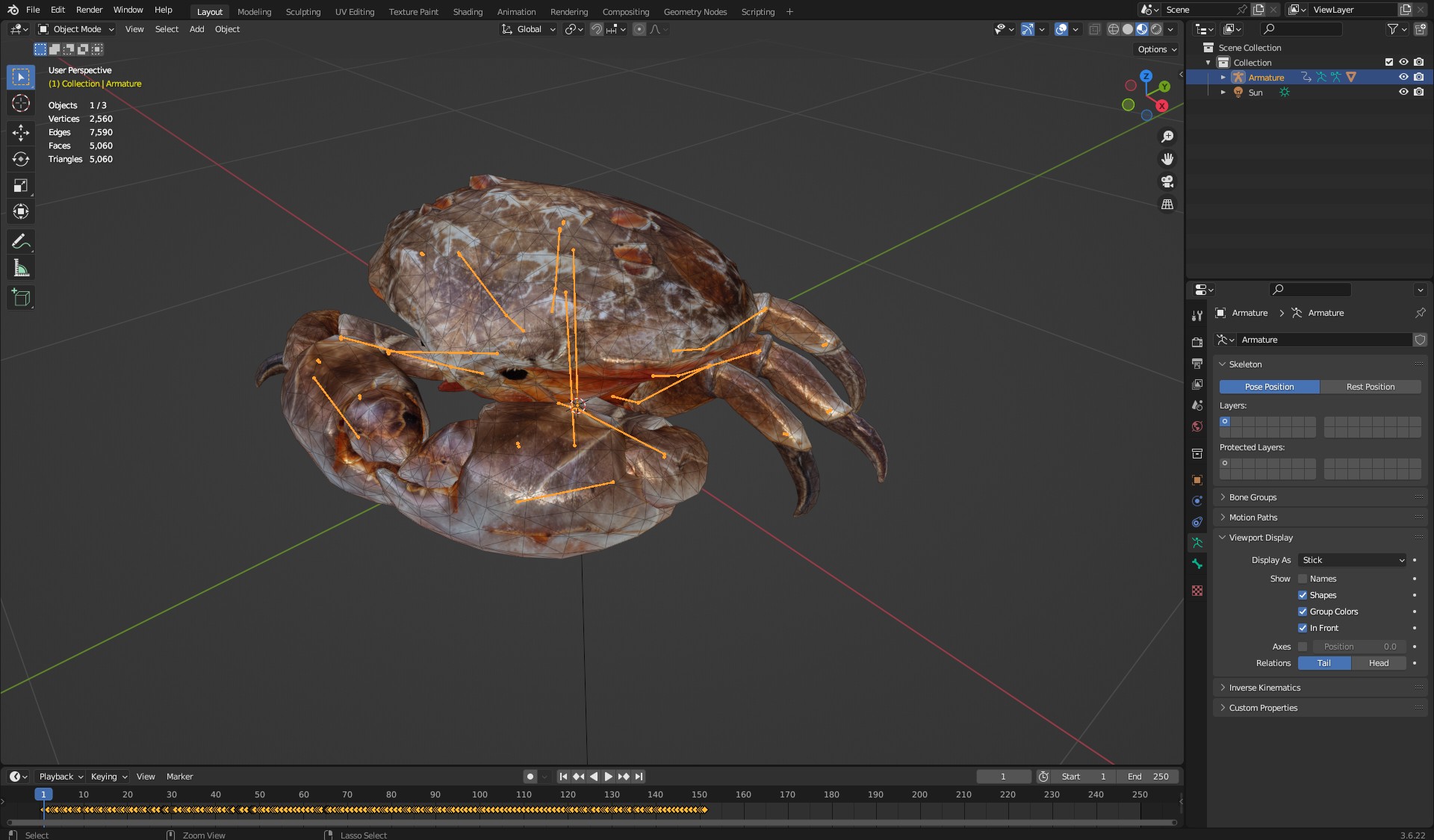
Task: Select the Scale tool
Action: coord(21,185)
